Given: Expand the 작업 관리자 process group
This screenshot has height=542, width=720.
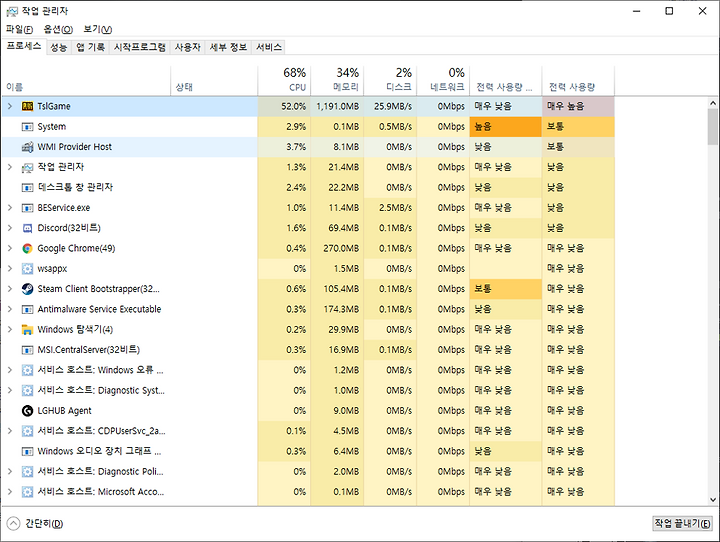Looking at the screenshot, I should 10,167.
